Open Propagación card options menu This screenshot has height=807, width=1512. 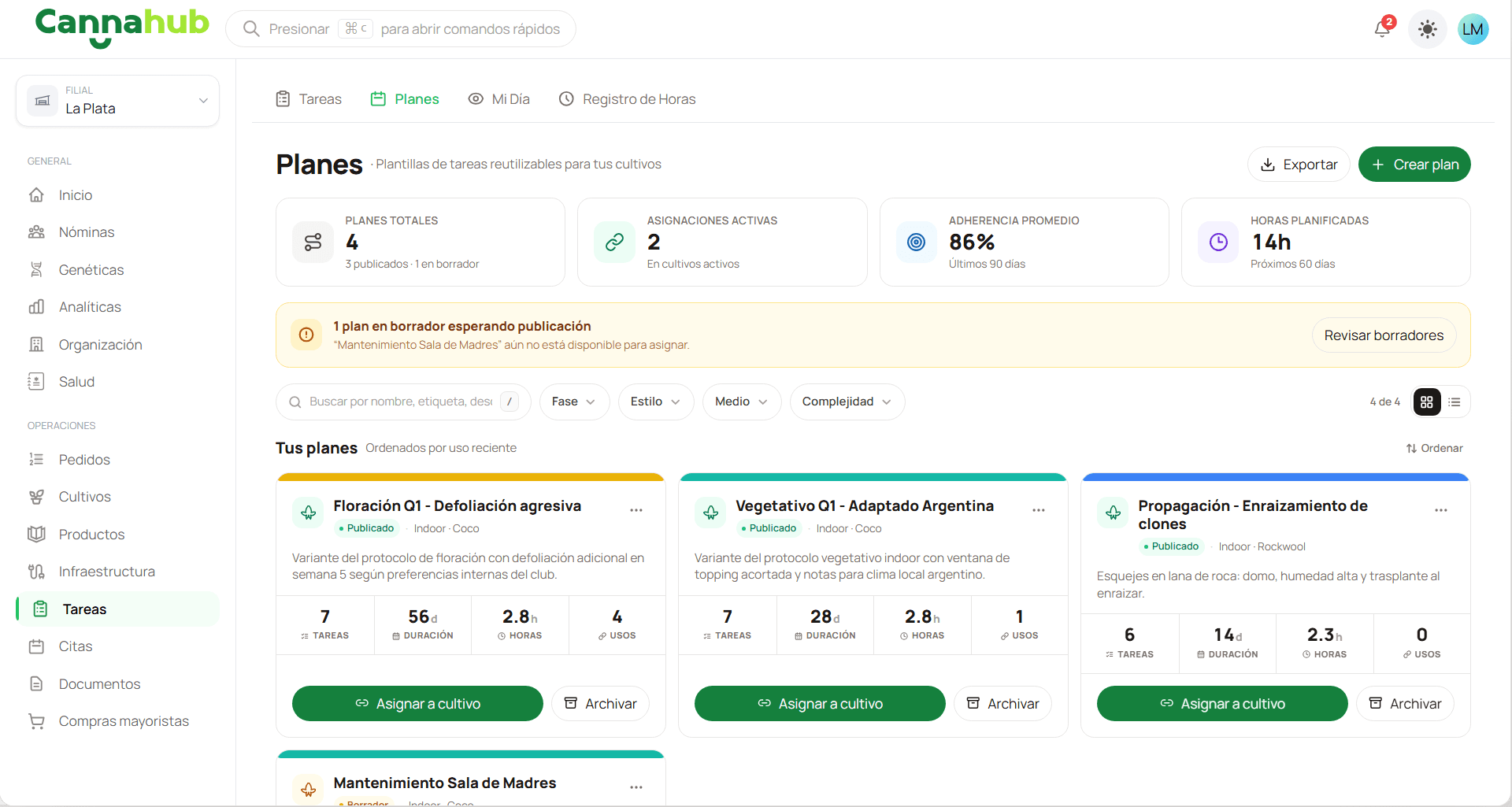1441,510
